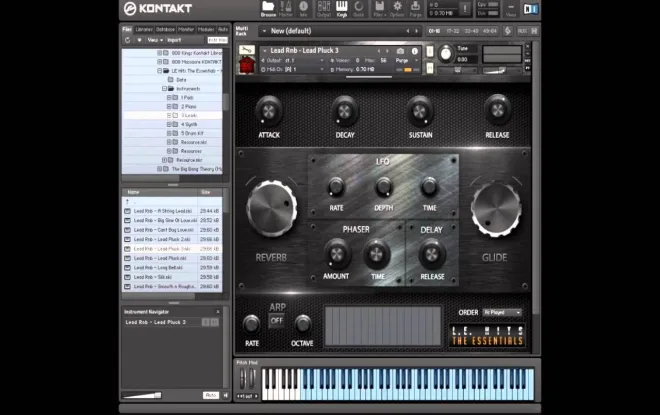The height and width of the screenshot is (415, 660).
Task: Click the camera snapshot icon in the instrument header
Action: click(400, 51)
